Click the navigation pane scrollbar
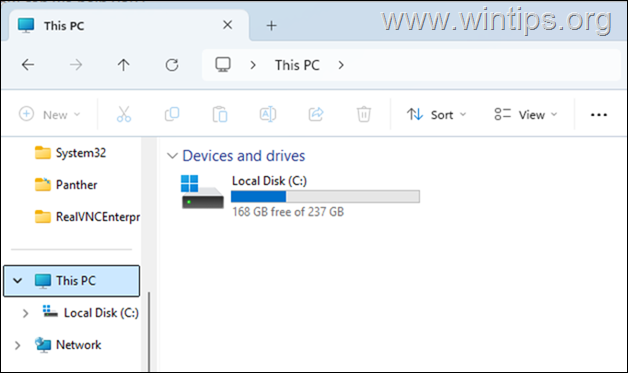Image resolution: width=628 pixels, height=373 pixels. pyautogui.click(x=149, y=332)
